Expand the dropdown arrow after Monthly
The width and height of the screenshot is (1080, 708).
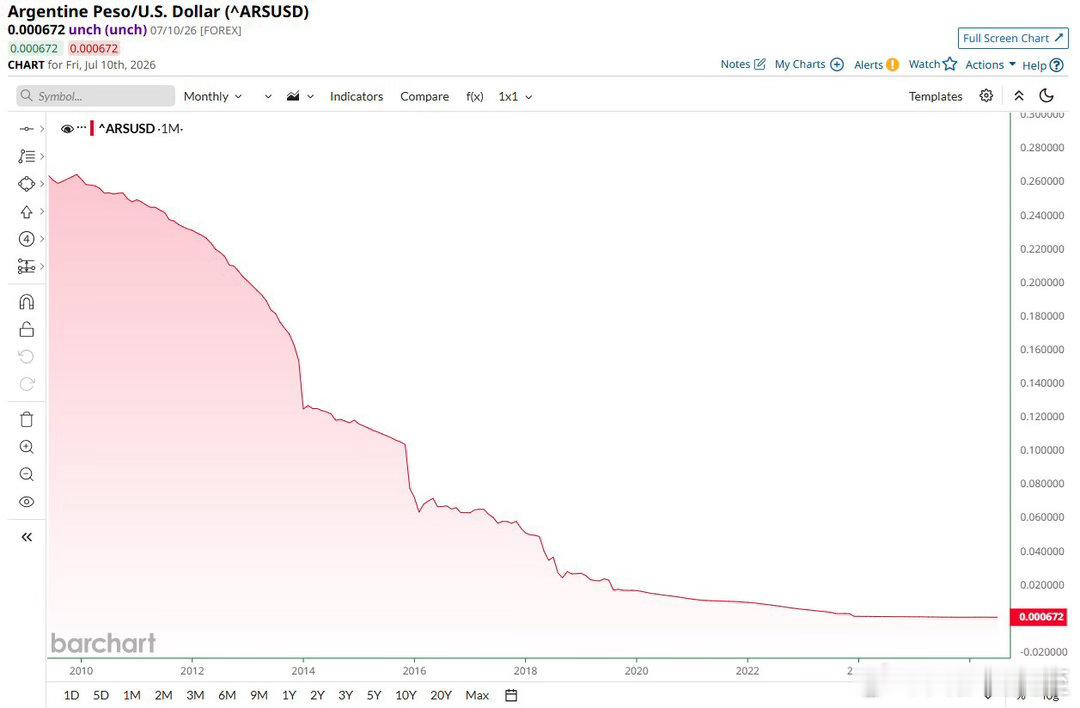268,97
